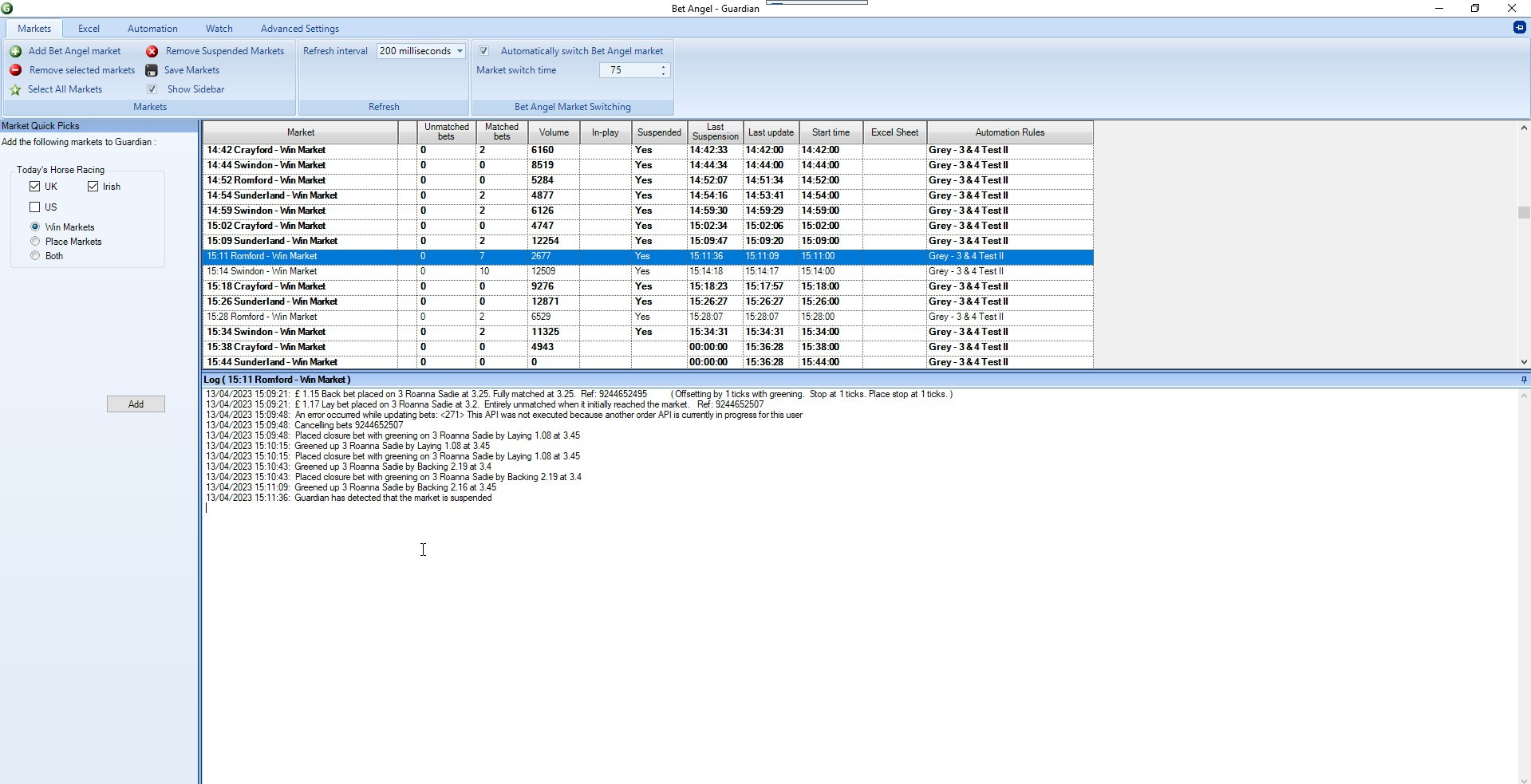1531x784 pixels.
Task: Select the 14:44 Swindon - Win Market row
Action: (x=648, y=165)
